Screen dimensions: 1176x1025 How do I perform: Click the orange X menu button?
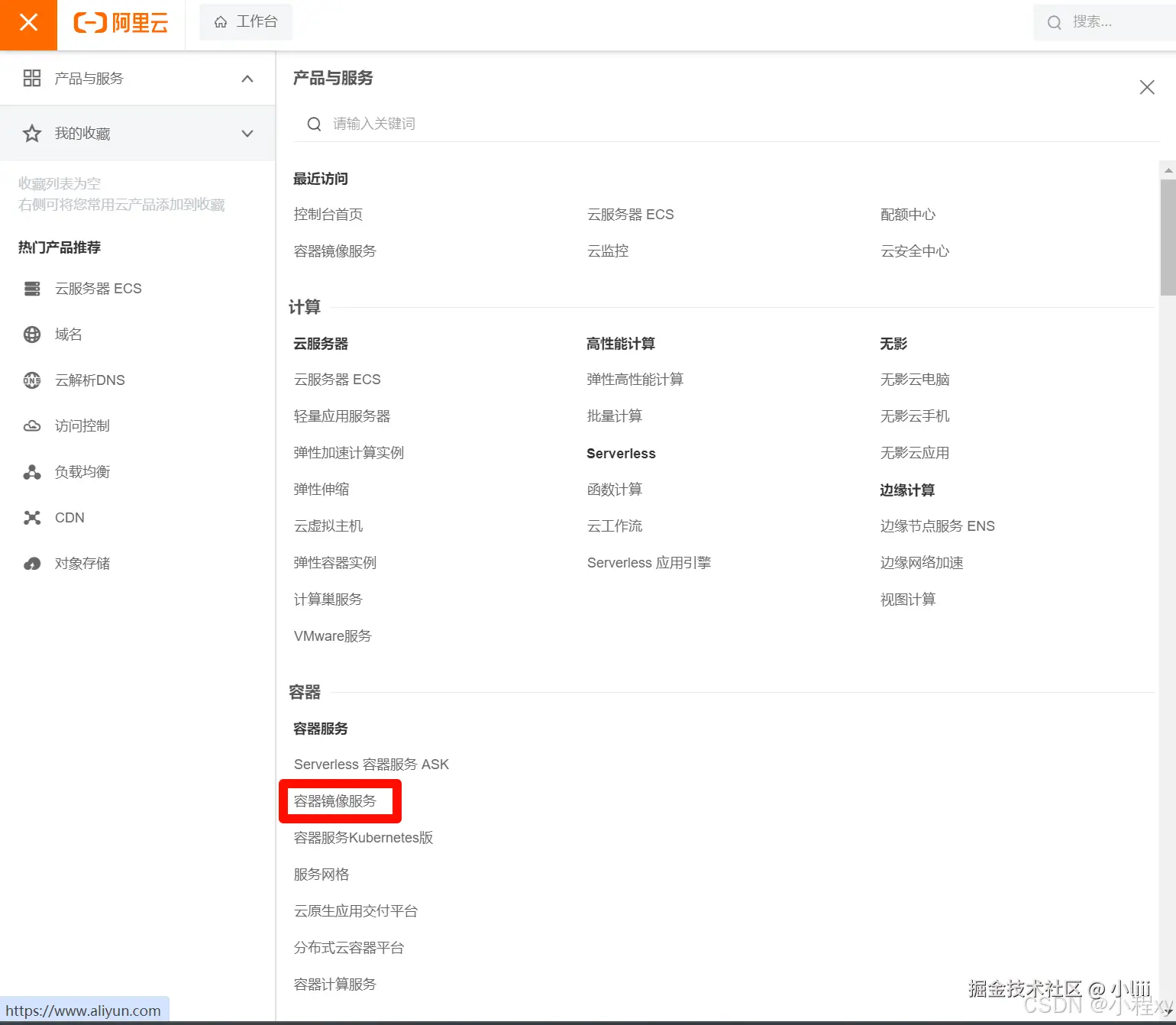pos(28,22)
